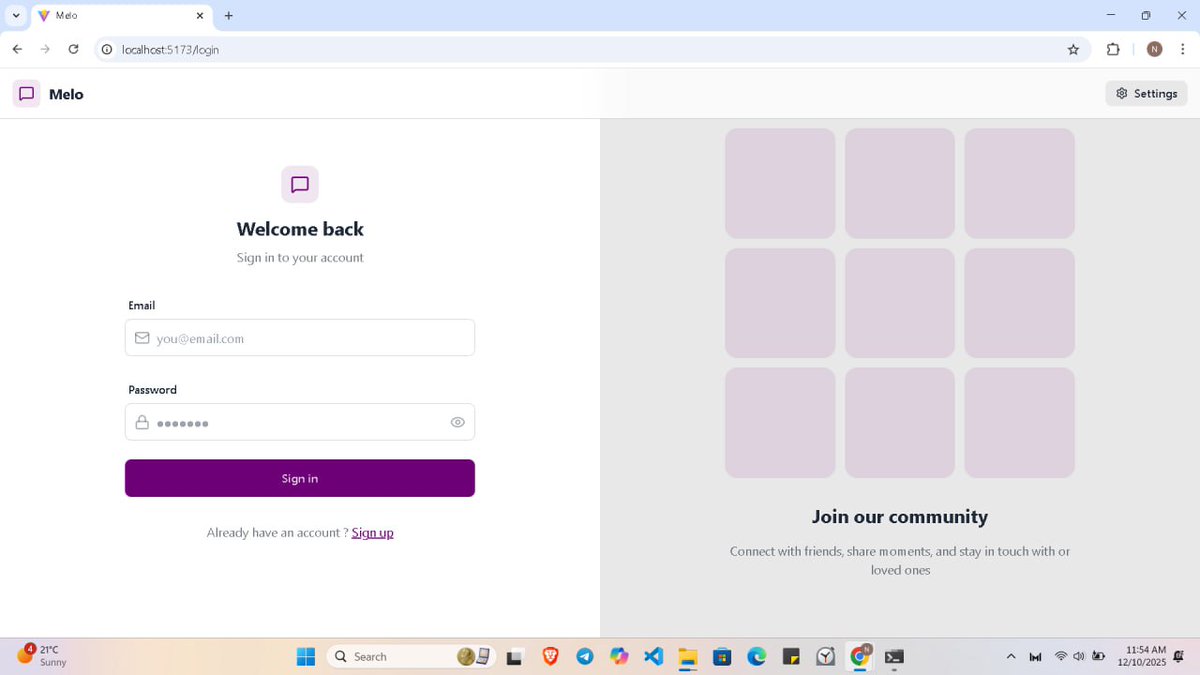
Task: Open Microsoft Store from the taskbar
Action: [x=722, y=656]
